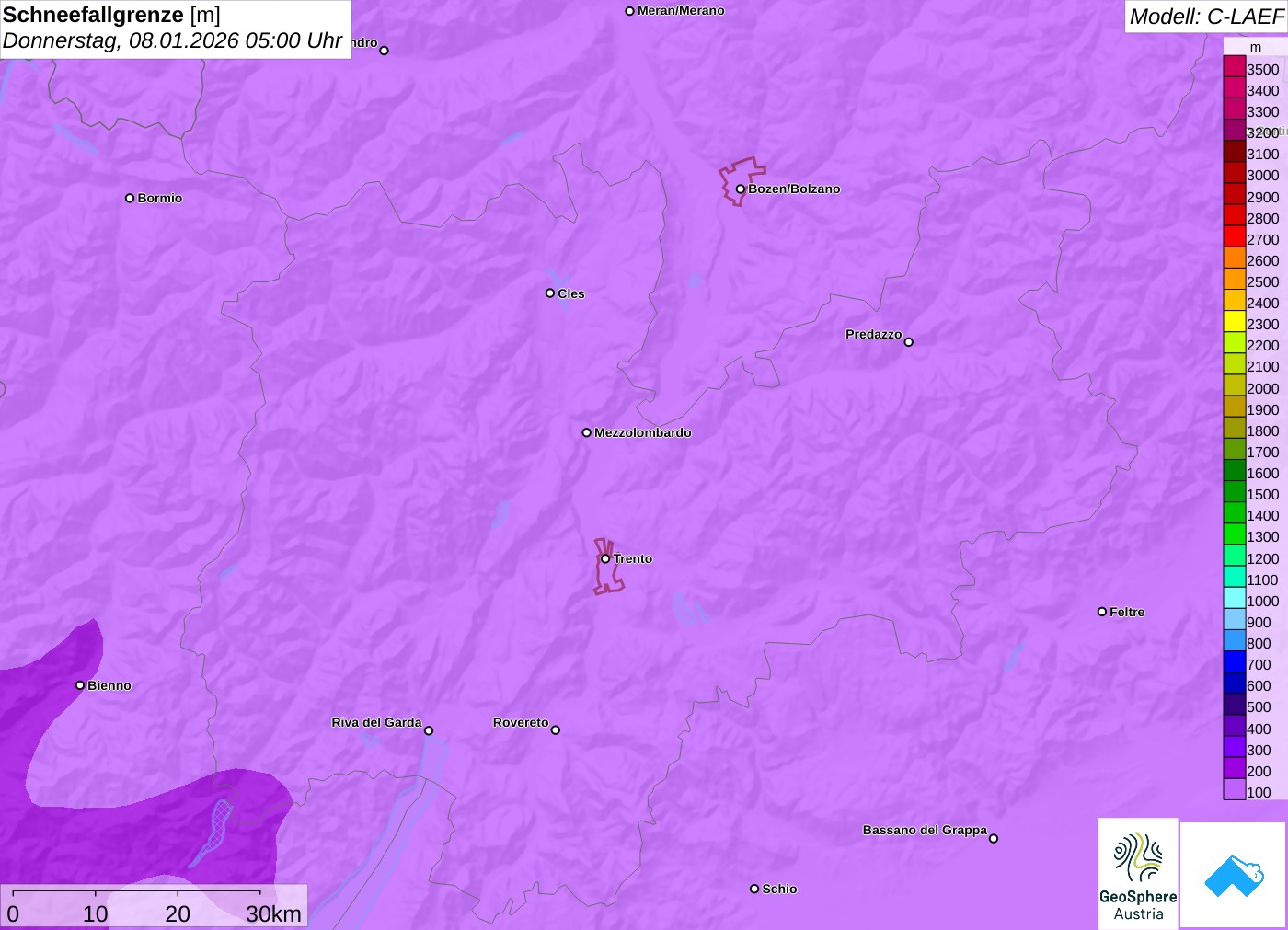Click the Feltre label text
The image size is (1288, 930).
click(x=1127, y=612)
